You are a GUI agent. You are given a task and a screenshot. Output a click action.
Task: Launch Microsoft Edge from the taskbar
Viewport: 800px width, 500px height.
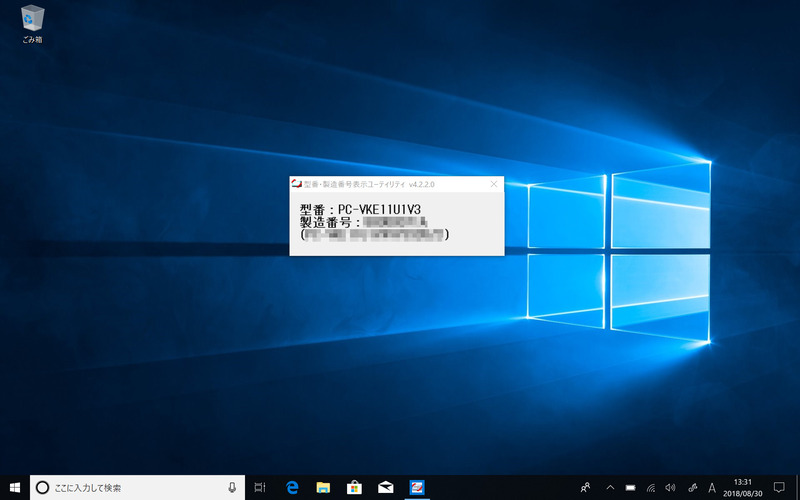coord(292,488)
